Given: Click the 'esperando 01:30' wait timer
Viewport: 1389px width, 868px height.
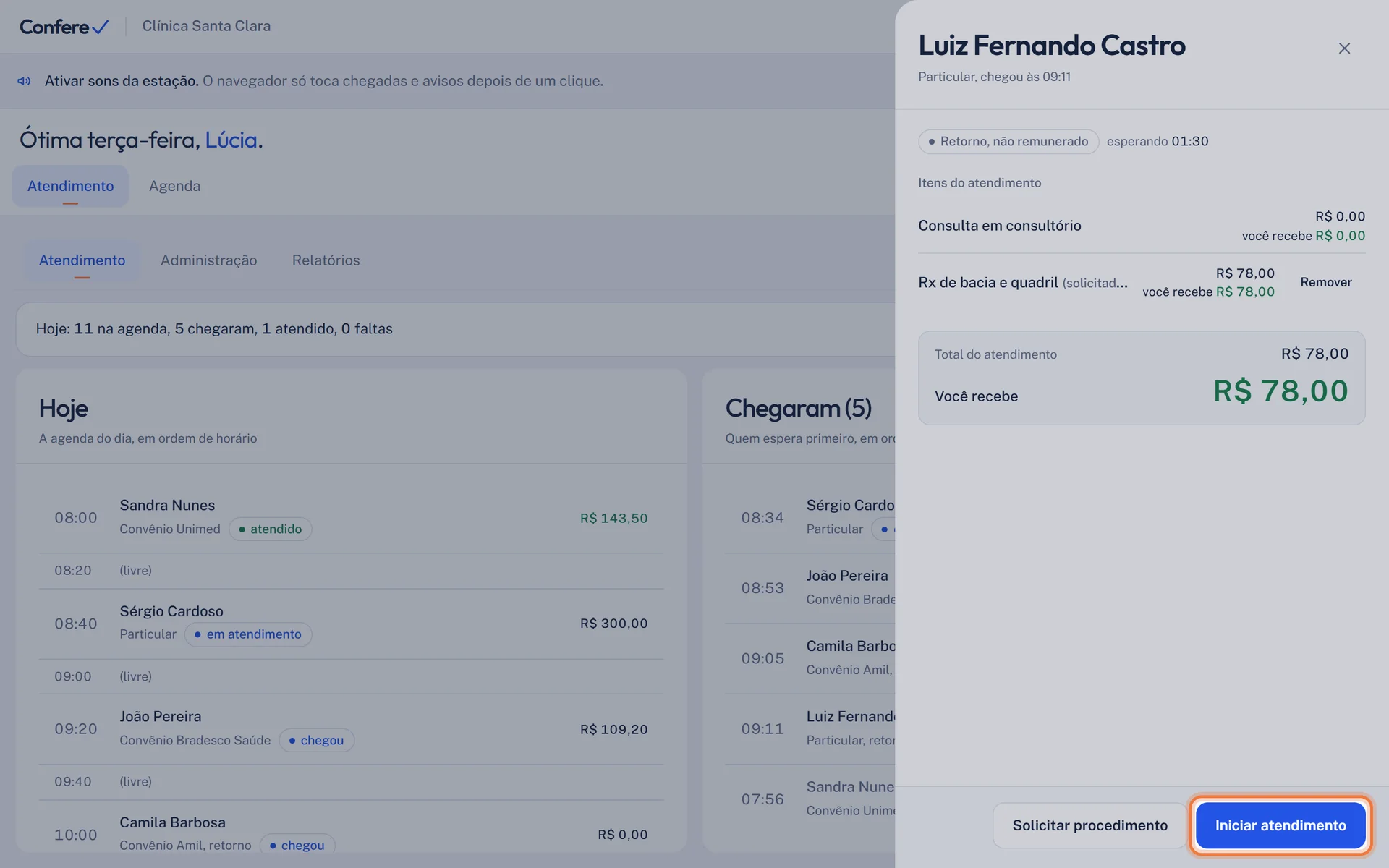Looking at the screenshot, I should click(1157, 142).
